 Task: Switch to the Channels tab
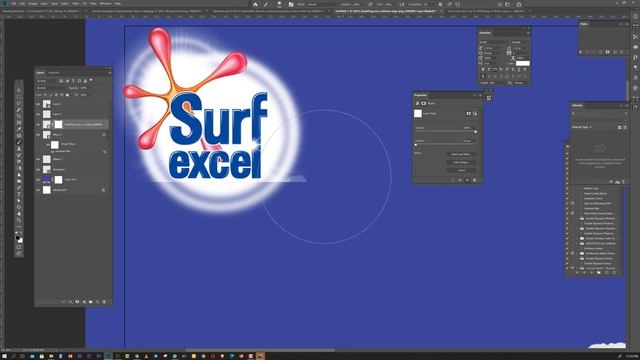click(53, 73)
